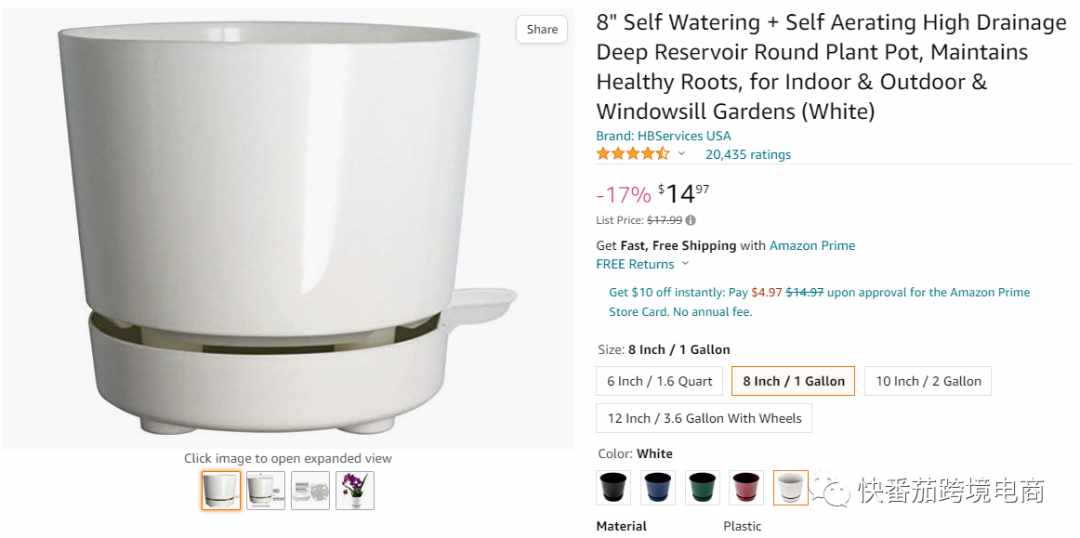Show the first white pot thumbnail
The height and width of the screenshot is (538, 1080).
coord(221,490)
